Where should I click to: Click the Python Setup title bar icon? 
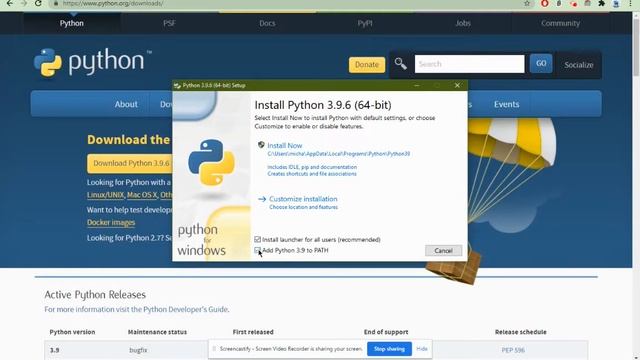coord(177,86)
